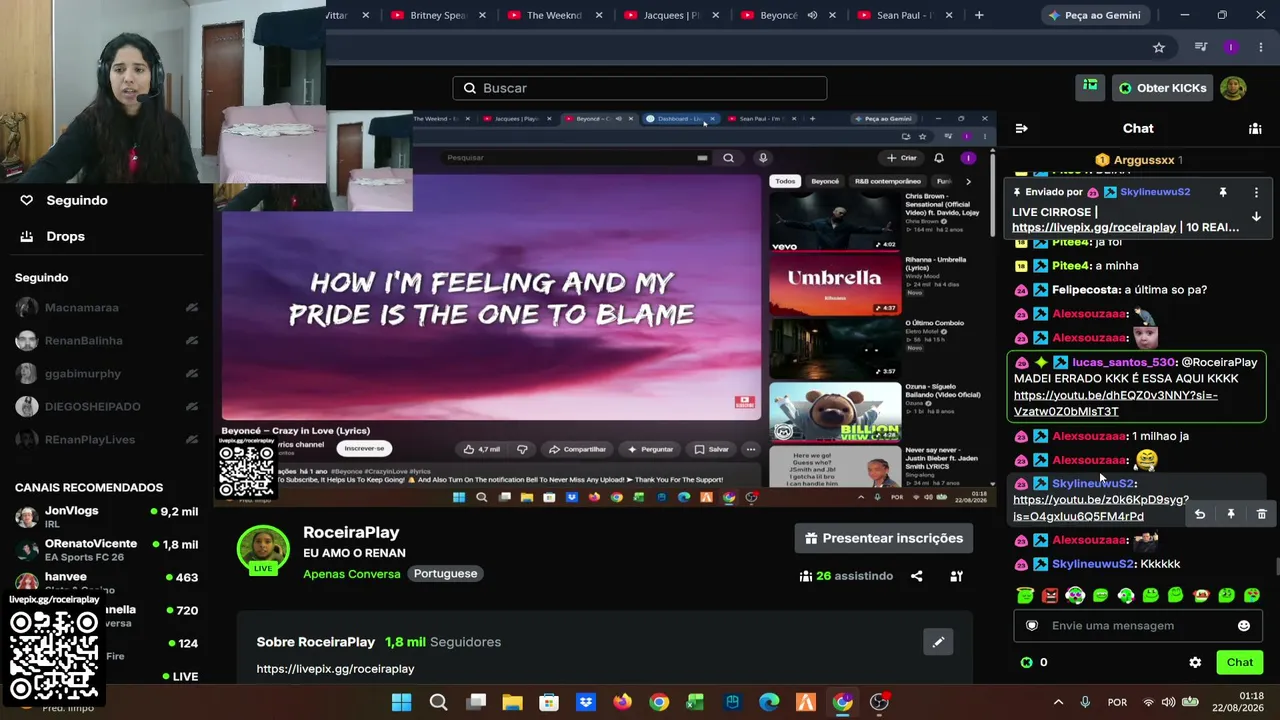Switch to the Jacquees tab
The image size is (1280, 720).
tap(671, 15)
